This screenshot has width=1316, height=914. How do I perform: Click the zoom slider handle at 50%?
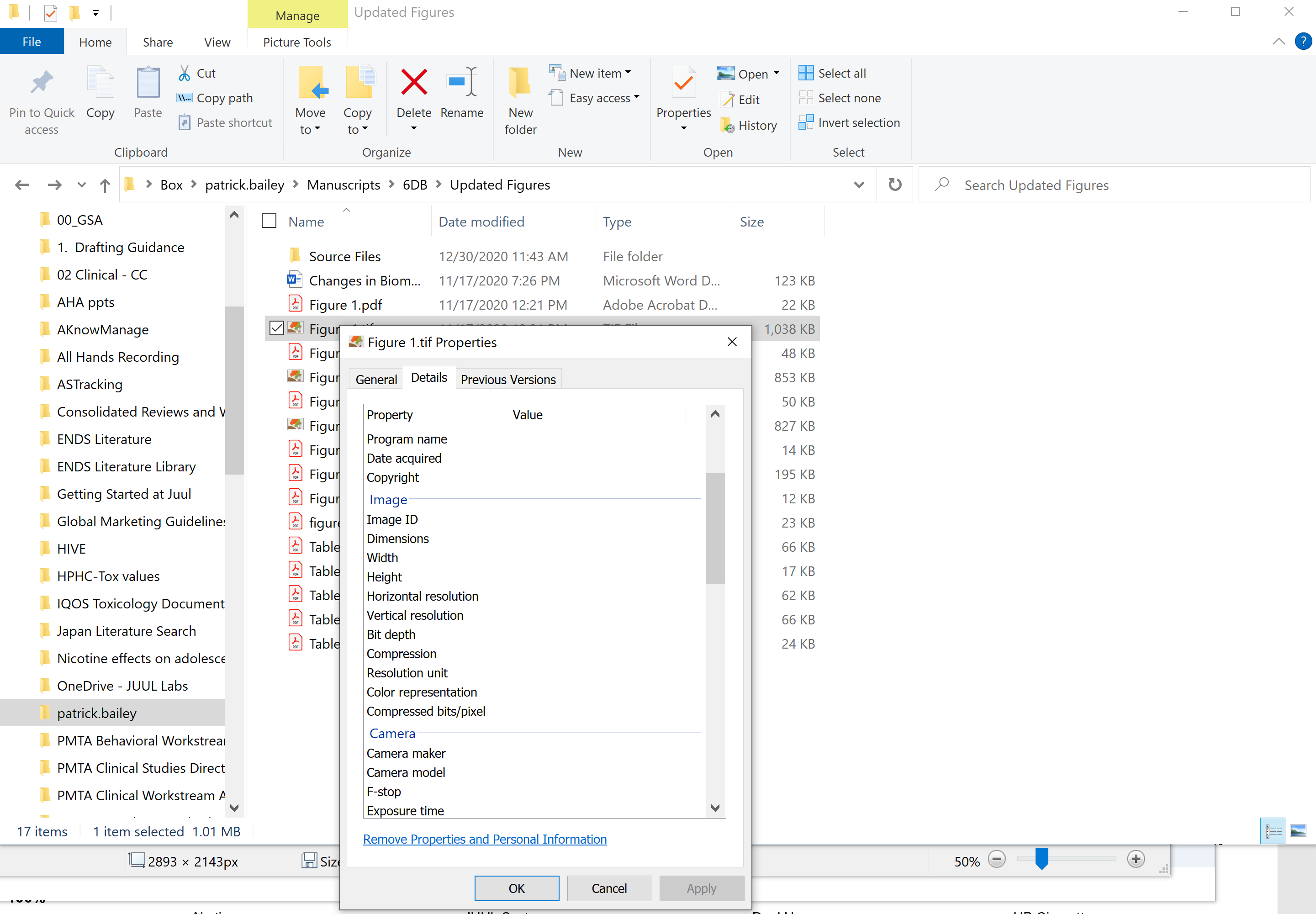(1041, 858)
